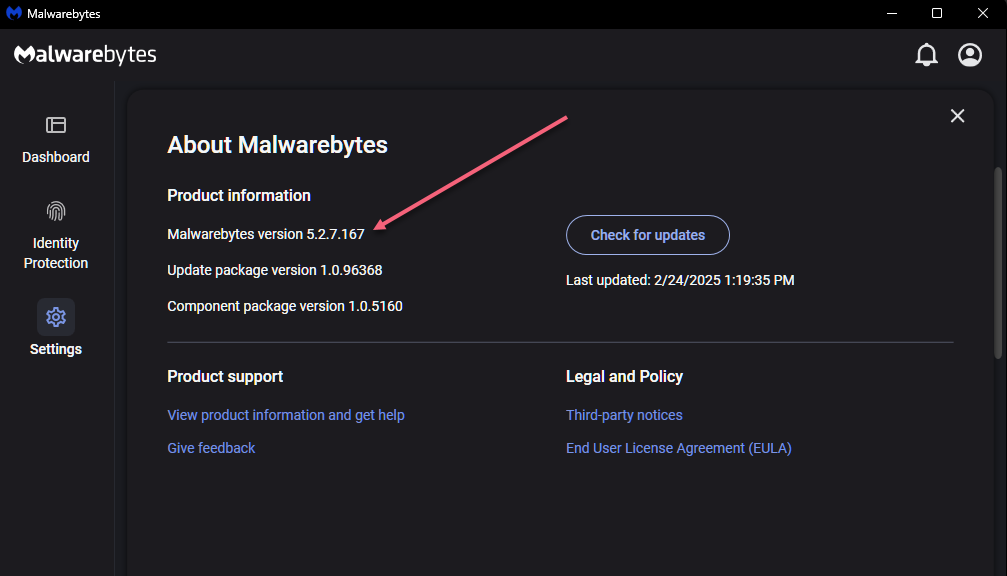Viewport: 1007px width, 576px height.
Task: Click the vertical scrollbar thumb
Action: [x=997, y=263]
